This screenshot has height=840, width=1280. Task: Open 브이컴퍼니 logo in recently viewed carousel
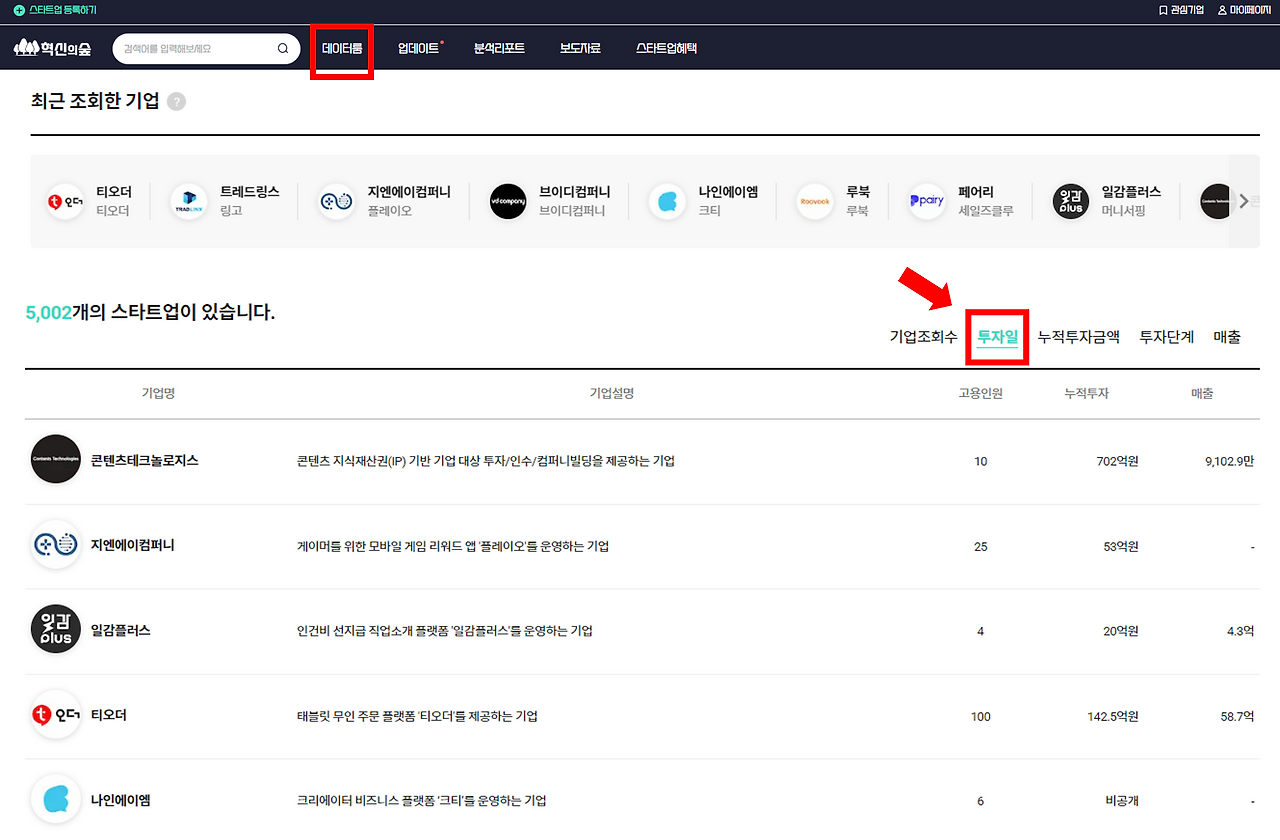(508, 201)
